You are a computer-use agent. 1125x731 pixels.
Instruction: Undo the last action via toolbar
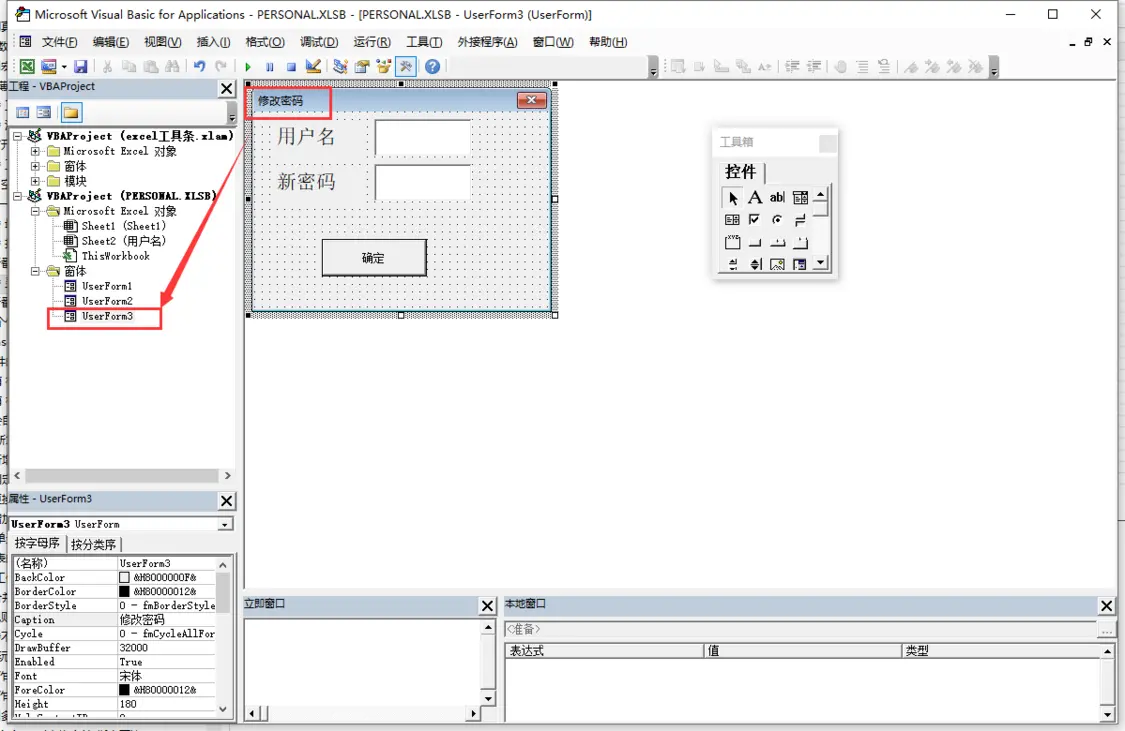point(199,67)
